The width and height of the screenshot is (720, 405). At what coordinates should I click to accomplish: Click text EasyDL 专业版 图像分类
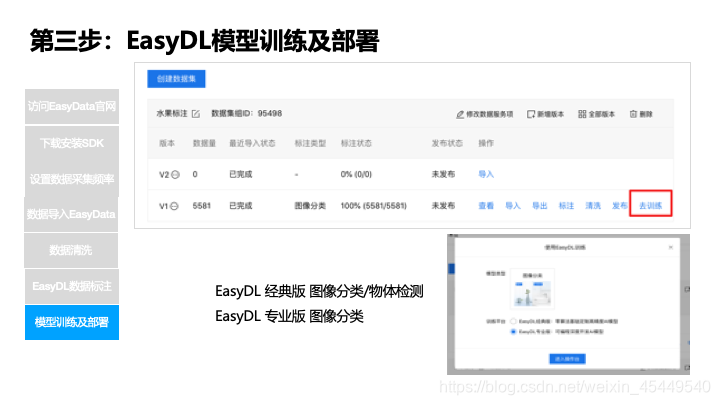(x=289, y=316)
